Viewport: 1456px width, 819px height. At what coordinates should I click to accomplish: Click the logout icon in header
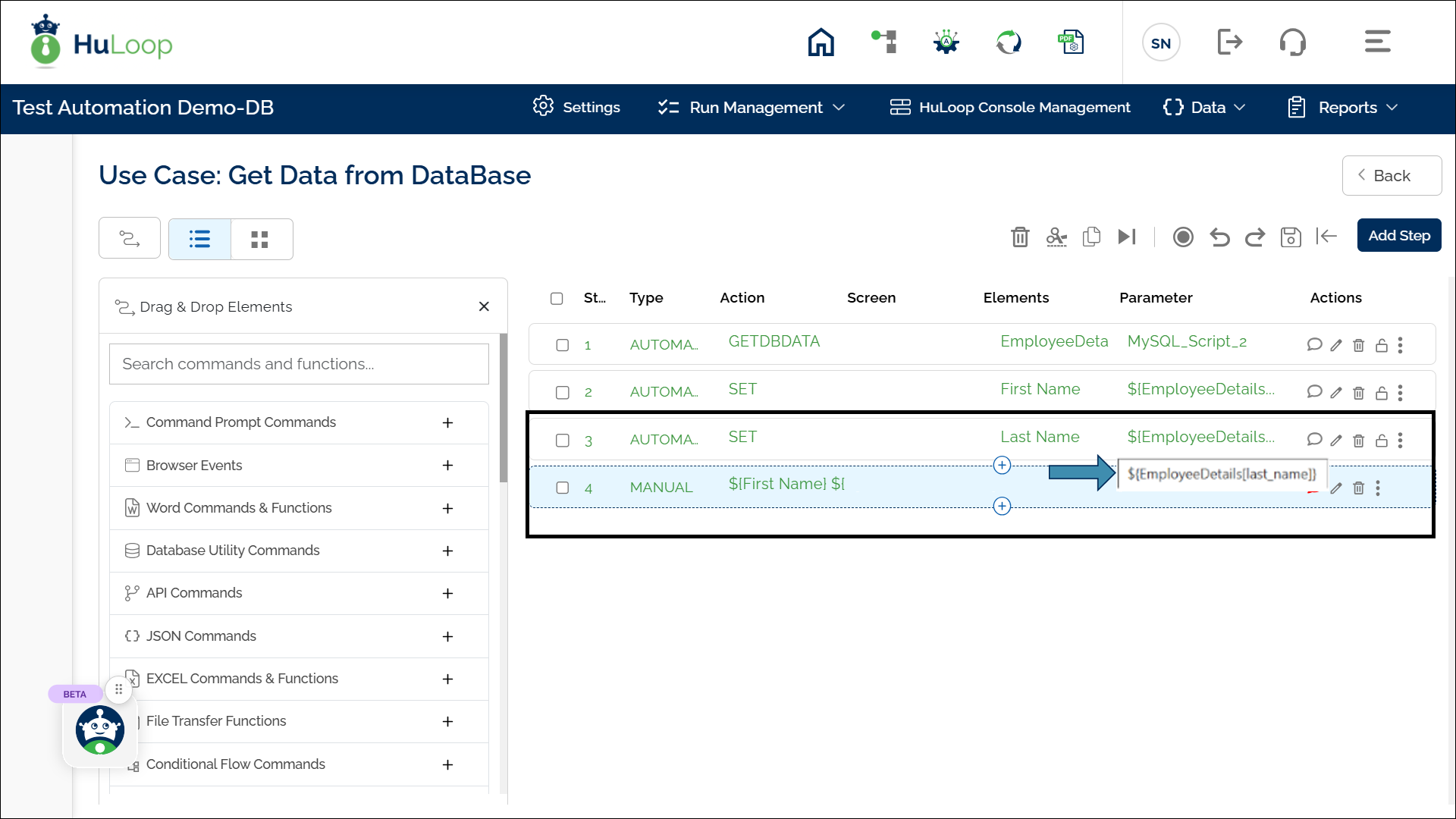[1229, 42]
